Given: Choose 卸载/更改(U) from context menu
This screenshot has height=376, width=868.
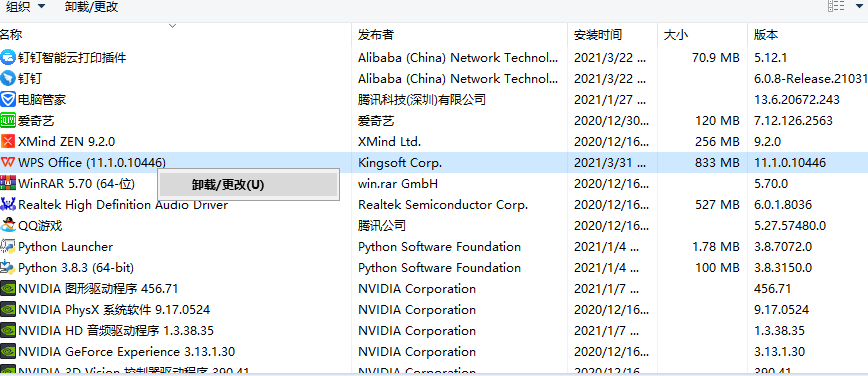Looking at the screenshot, I should (249, 185).
